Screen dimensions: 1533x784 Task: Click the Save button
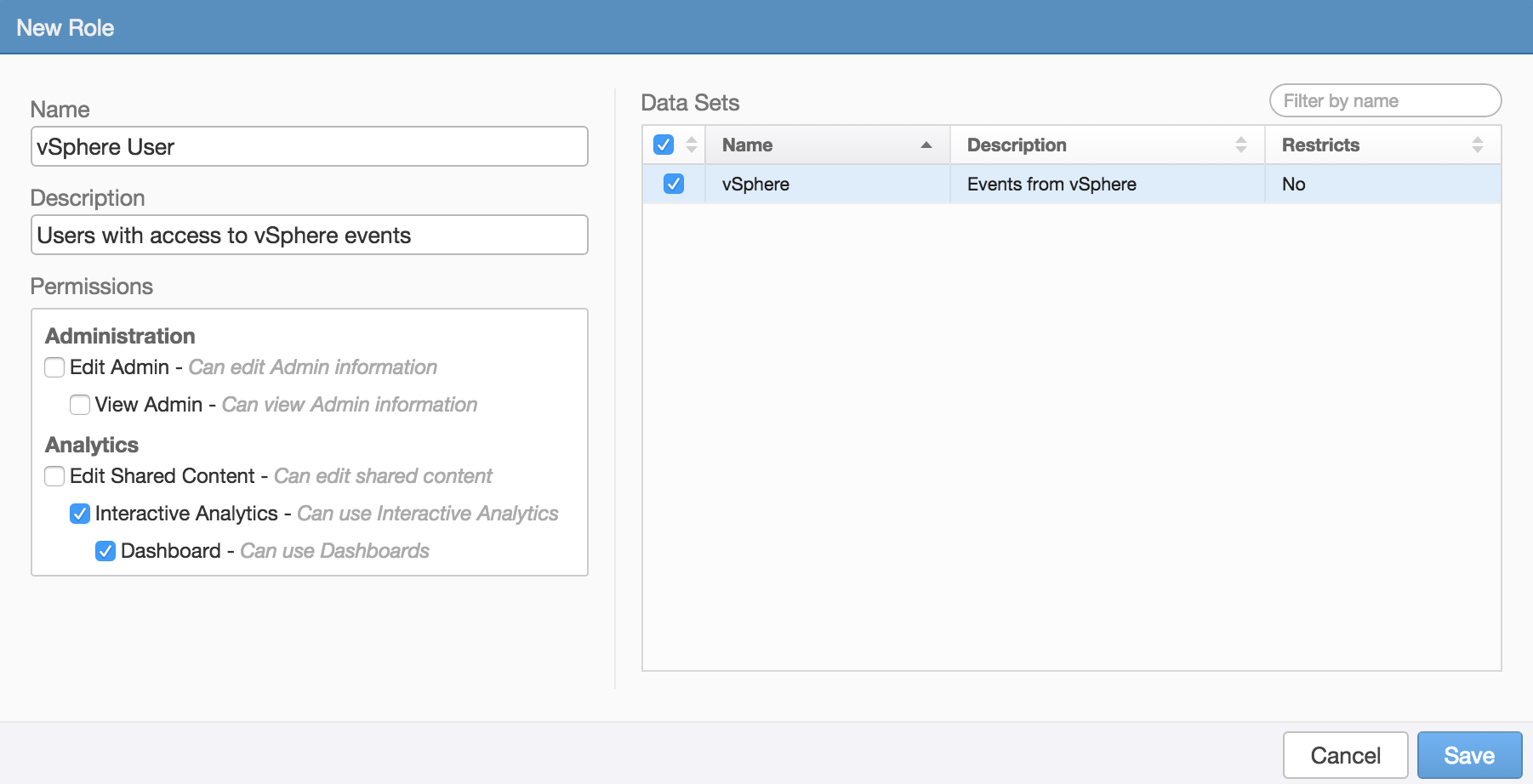pos(1469,754)
